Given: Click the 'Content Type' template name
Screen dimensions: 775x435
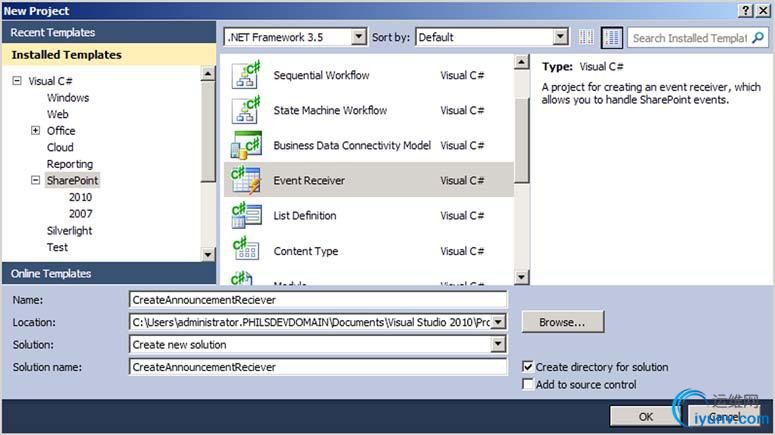Looking at the screenshot, I should (x=305, y=251).
